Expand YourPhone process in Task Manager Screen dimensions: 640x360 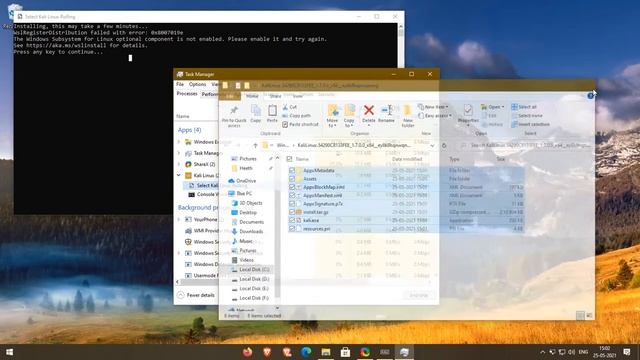pyautogui.click(x=179, y=220)
